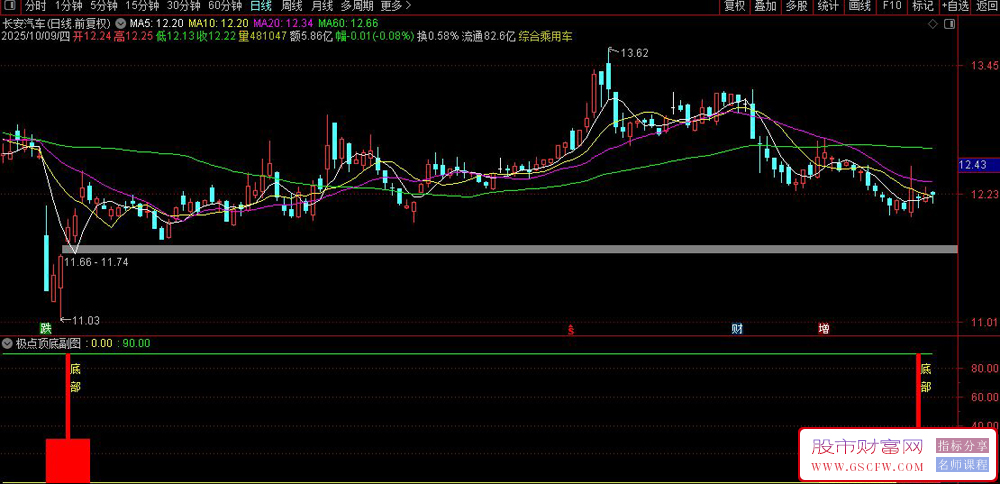Image resolution: width=1000 pixels, height=484 pixels.
Task: Click the left 底部 signal label
Action: point(75,378)
